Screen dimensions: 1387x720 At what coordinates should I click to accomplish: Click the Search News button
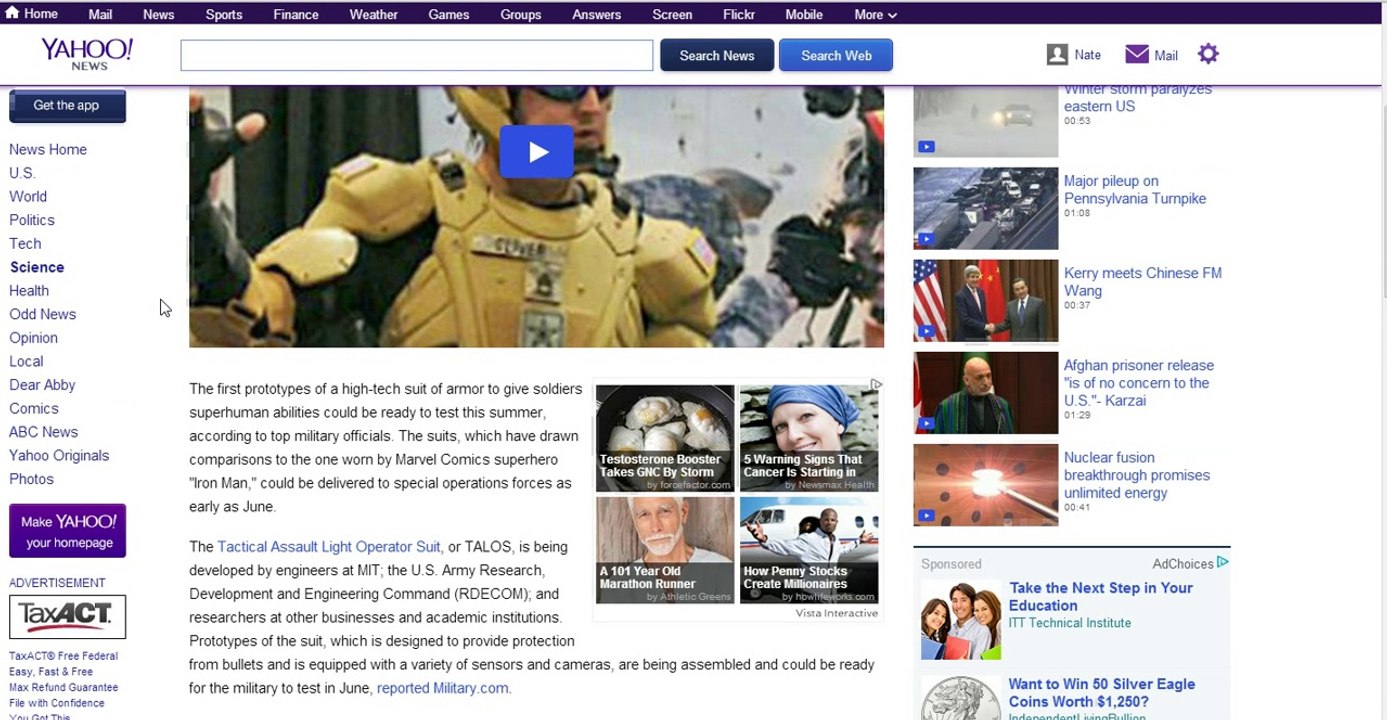click(717, 55)
